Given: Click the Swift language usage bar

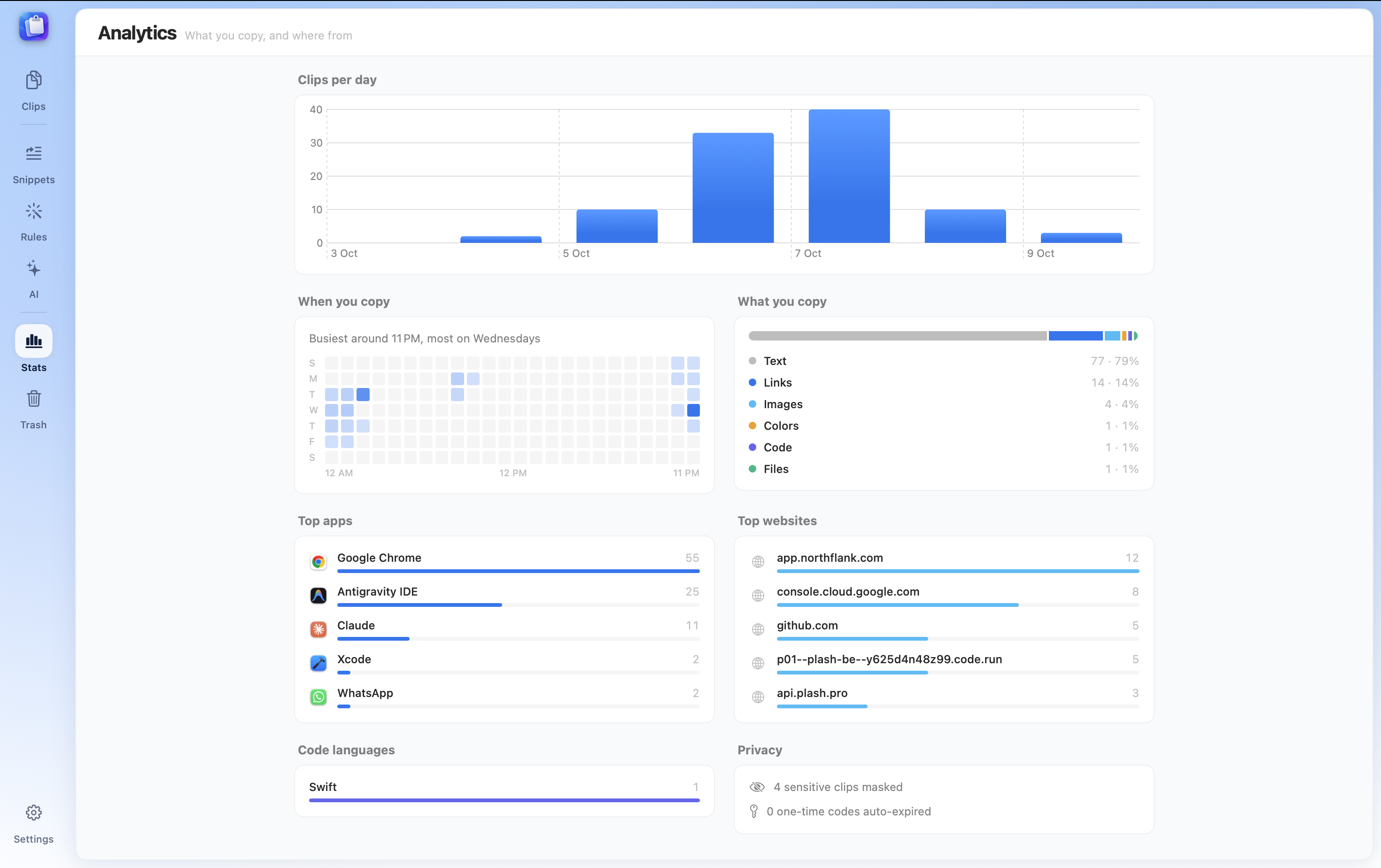Looking at the screenshot, I should click(504, 800).
